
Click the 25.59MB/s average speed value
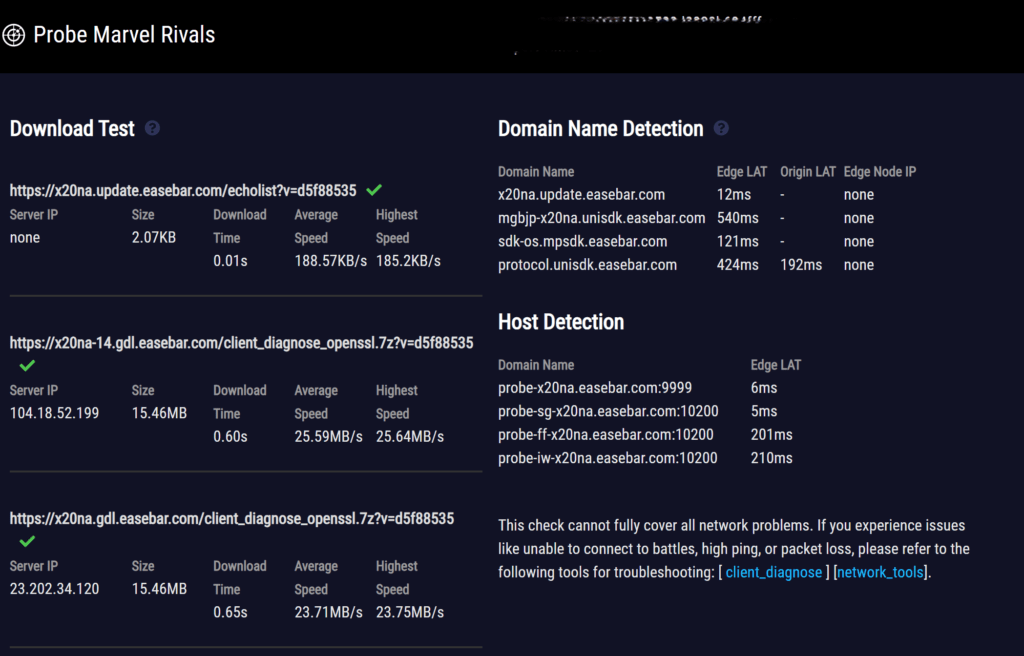(x=328, y=437)
